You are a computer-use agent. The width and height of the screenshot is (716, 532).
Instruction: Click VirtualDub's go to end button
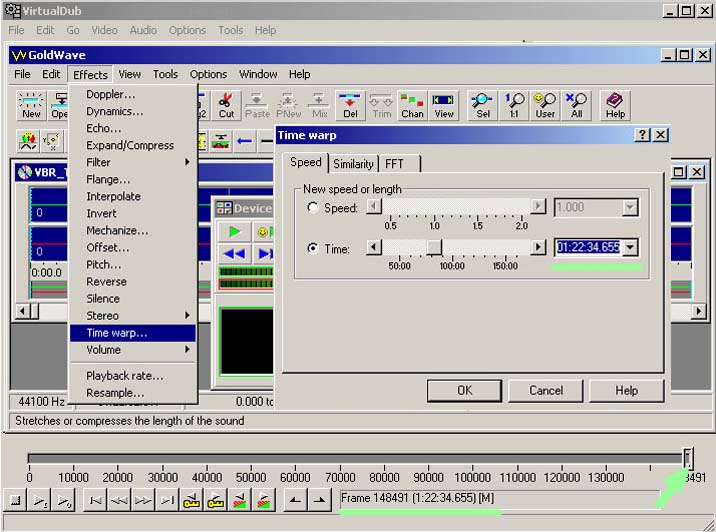point(167,500)
